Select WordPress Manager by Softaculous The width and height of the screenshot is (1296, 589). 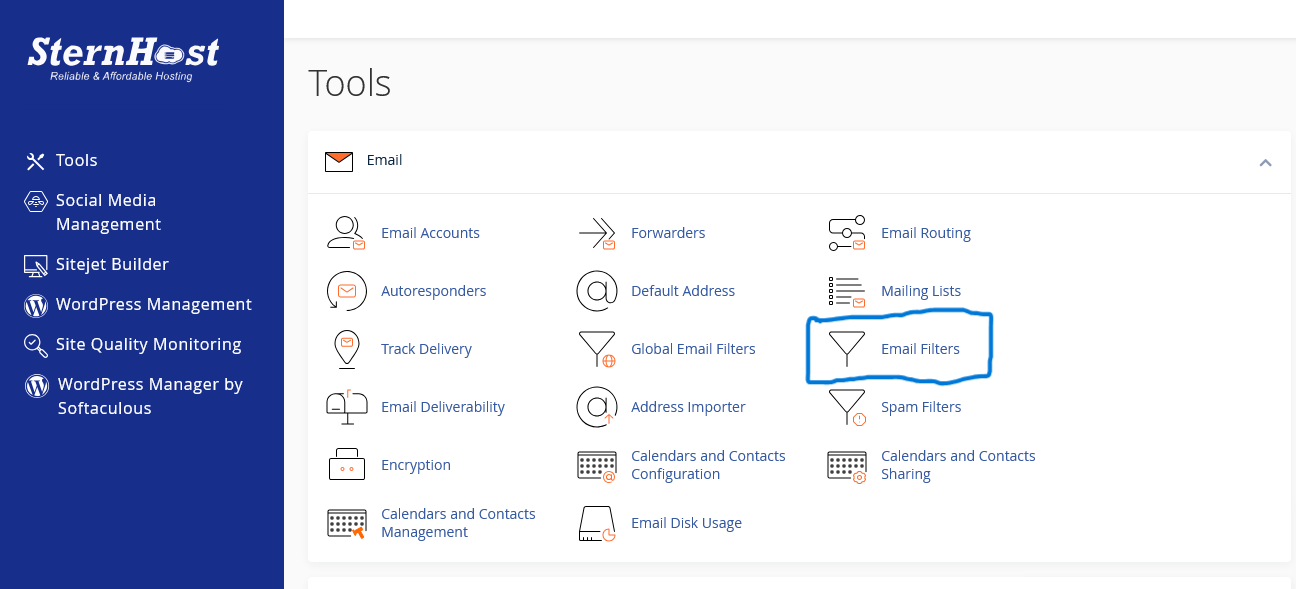[x=149, y=396]
